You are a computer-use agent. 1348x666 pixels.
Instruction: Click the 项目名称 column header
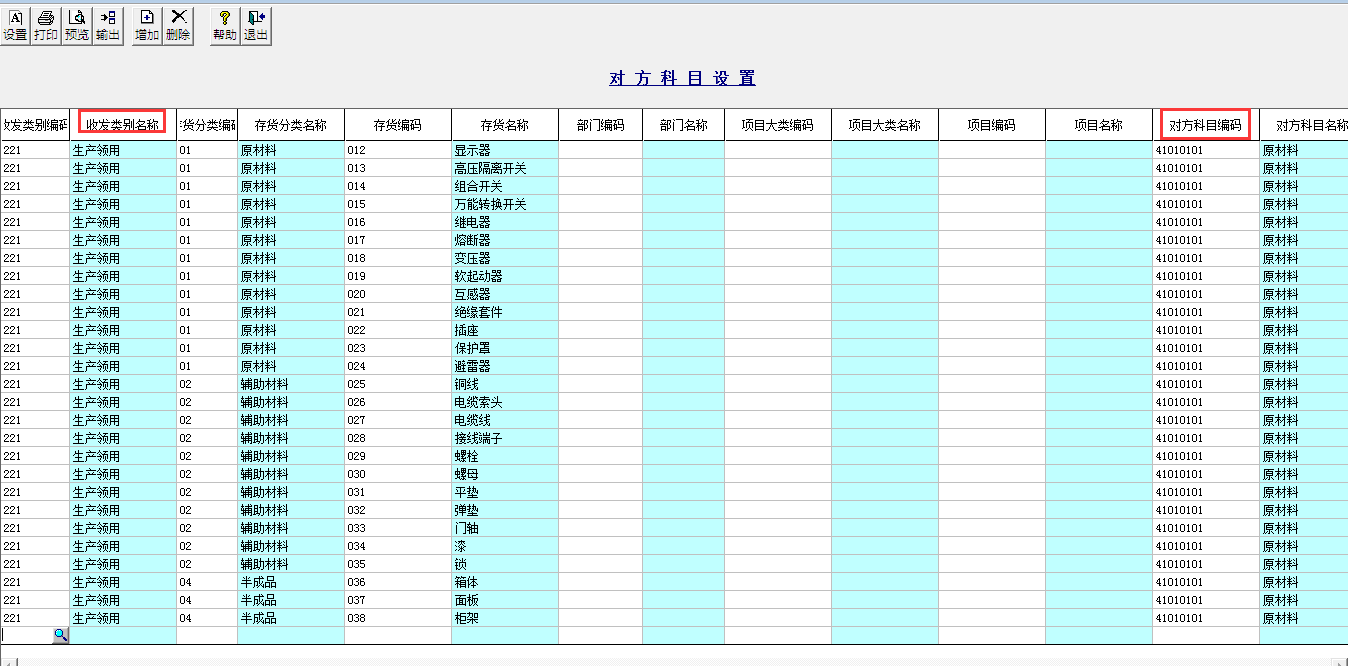pos(1098,124)
